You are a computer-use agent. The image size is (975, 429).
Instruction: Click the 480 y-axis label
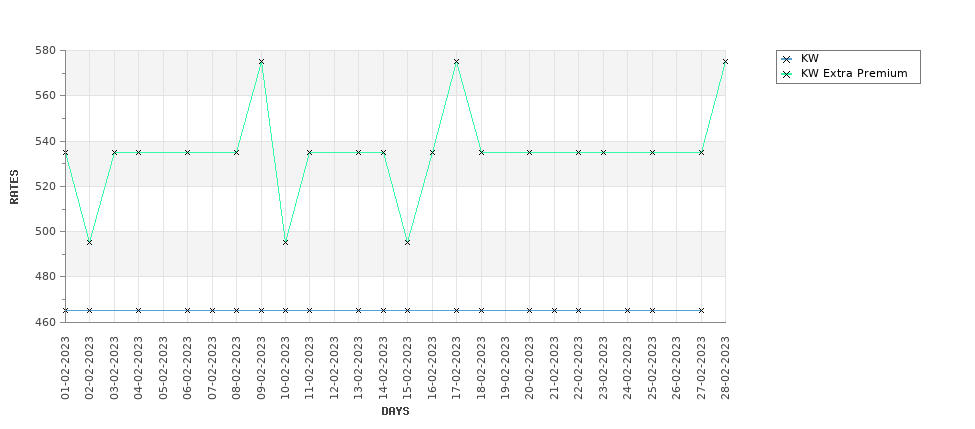point(47,277)
